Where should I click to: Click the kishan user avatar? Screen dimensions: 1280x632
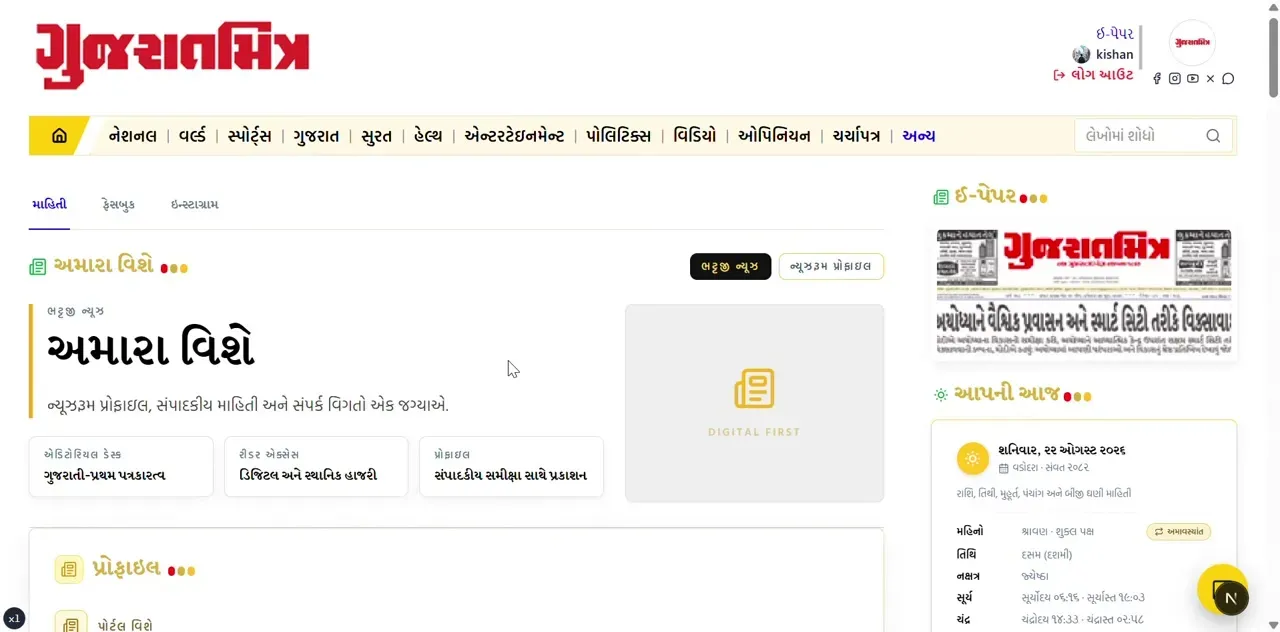point(1081,55)
